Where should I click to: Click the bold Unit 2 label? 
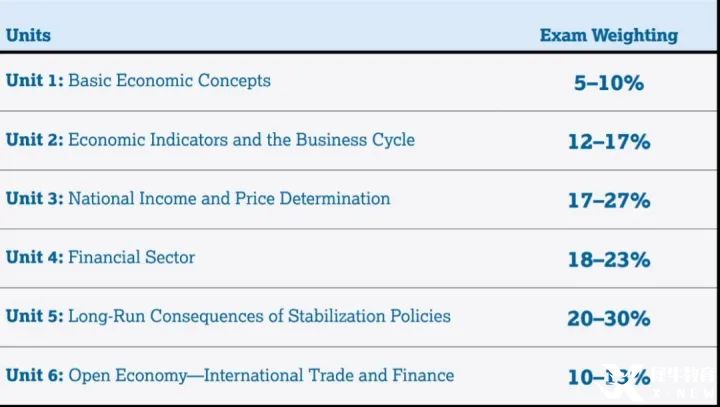pos(34,139)
